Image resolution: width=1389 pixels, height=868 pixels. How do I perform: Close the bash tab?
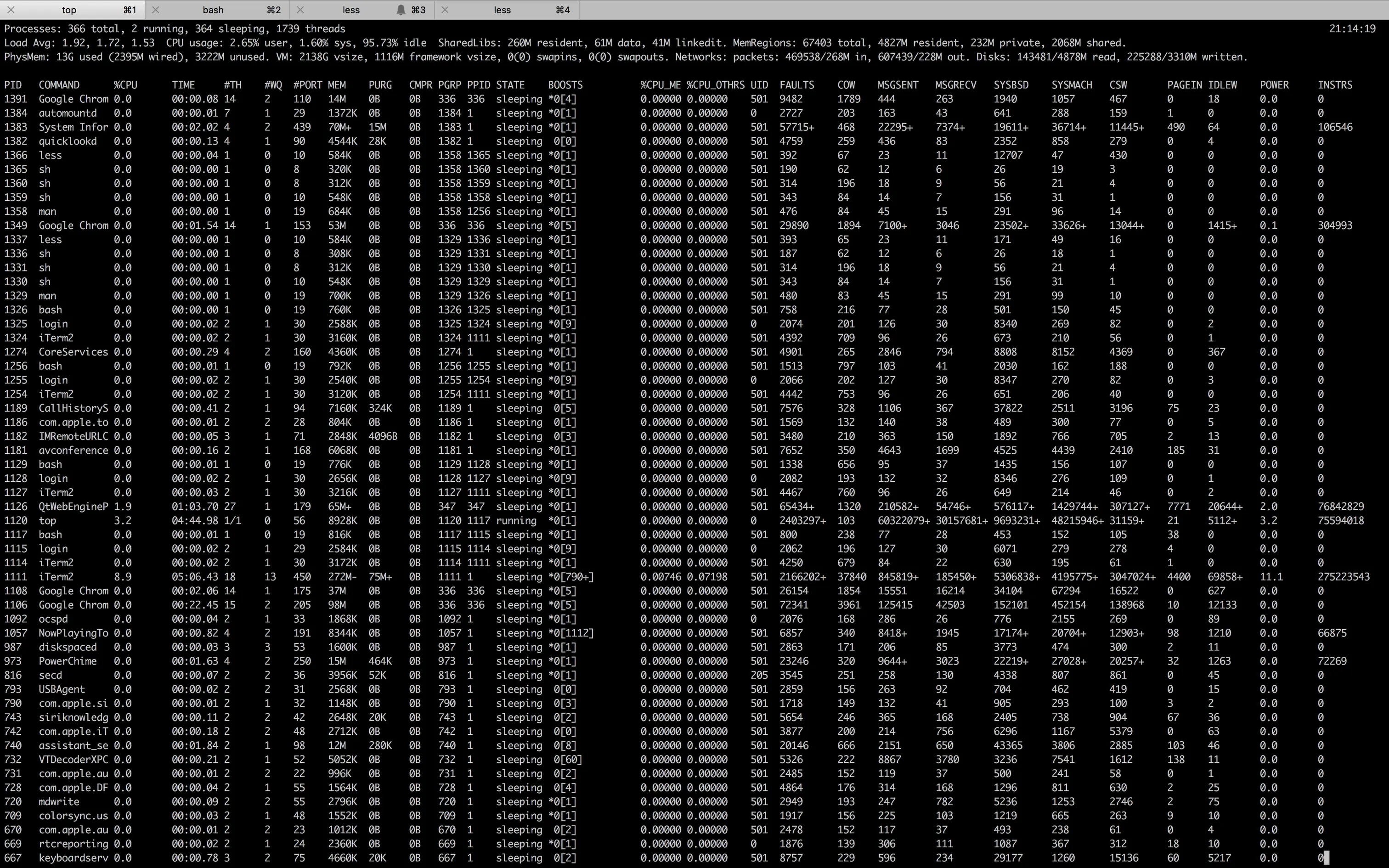[156, 10]
